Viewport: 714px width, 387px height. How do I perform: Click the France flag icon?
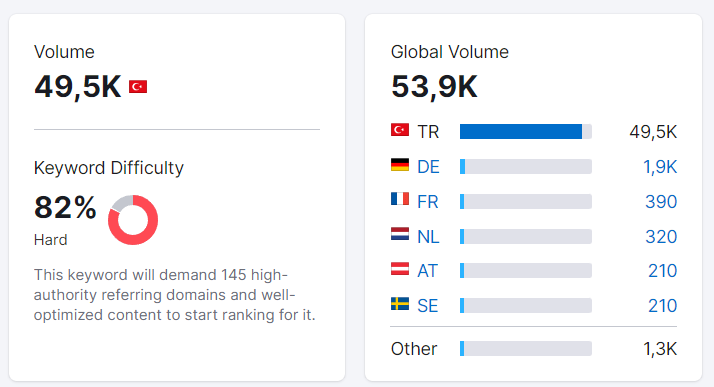(400, 199)
